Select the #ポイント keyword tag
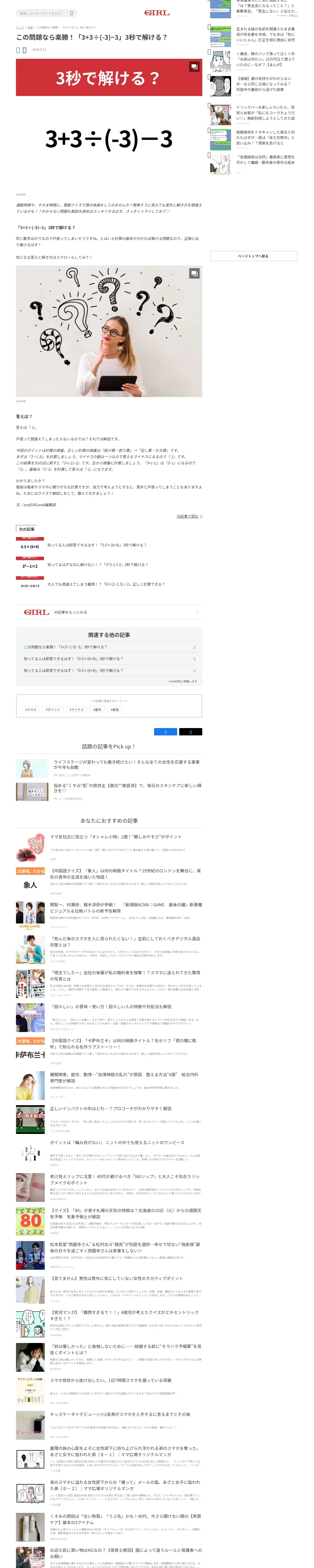Viewport: 314px width, 1568px height. (x=53, y=710)
